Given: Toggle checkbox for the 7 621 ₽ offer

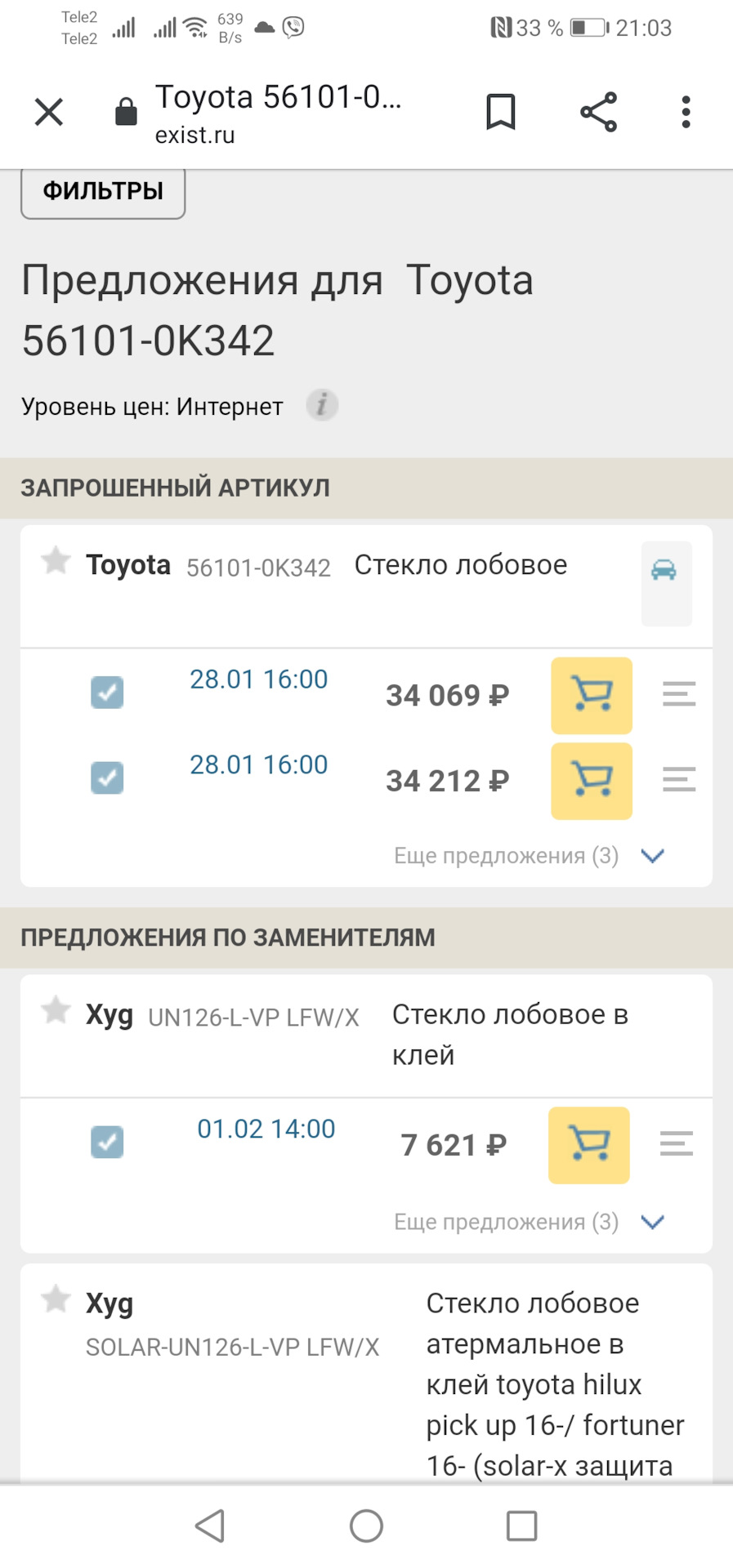Looking at the screenshot, I should 107,1142.
